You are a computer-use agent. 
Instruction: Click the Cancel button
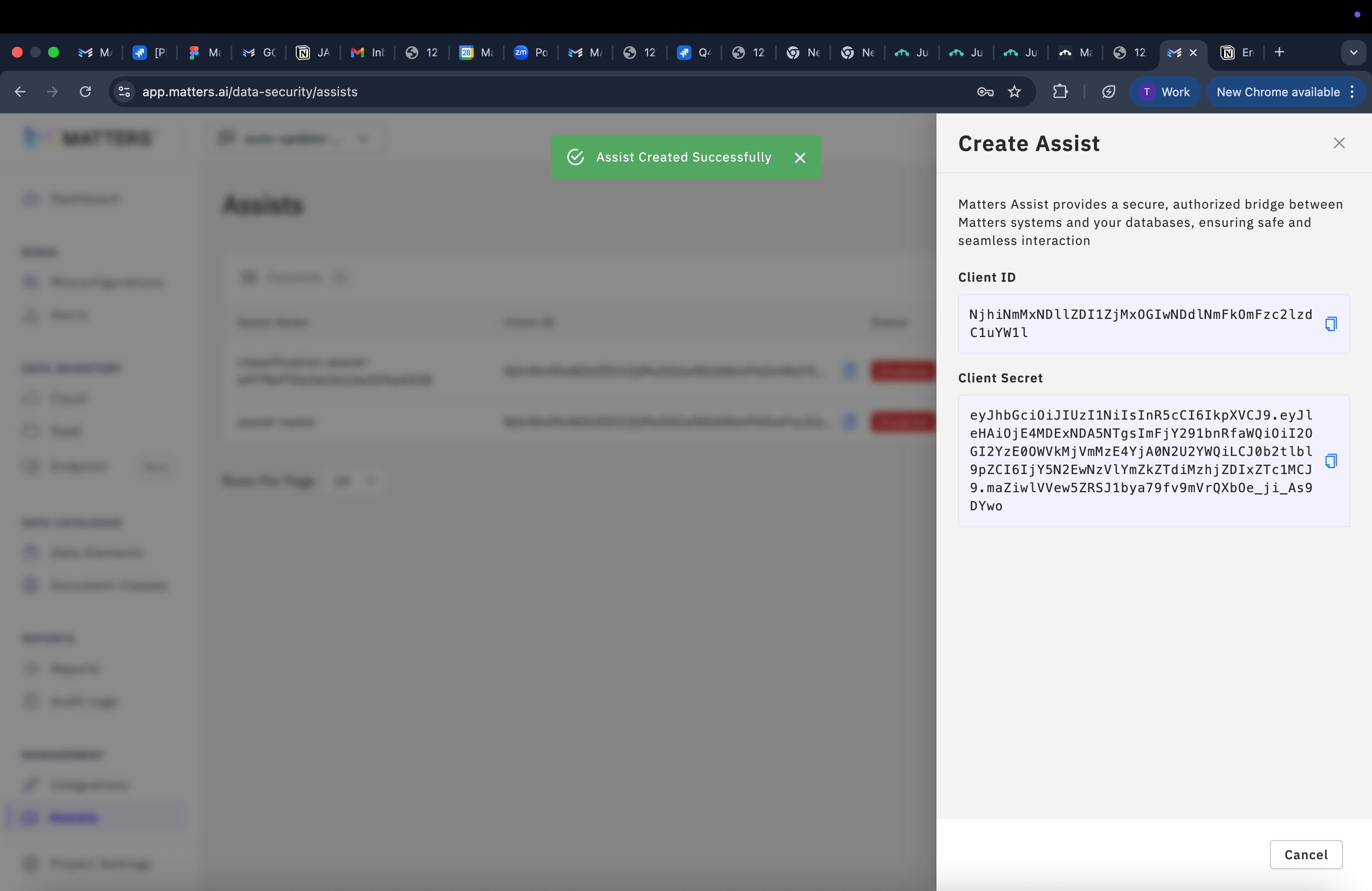(x=1306, y=854)
